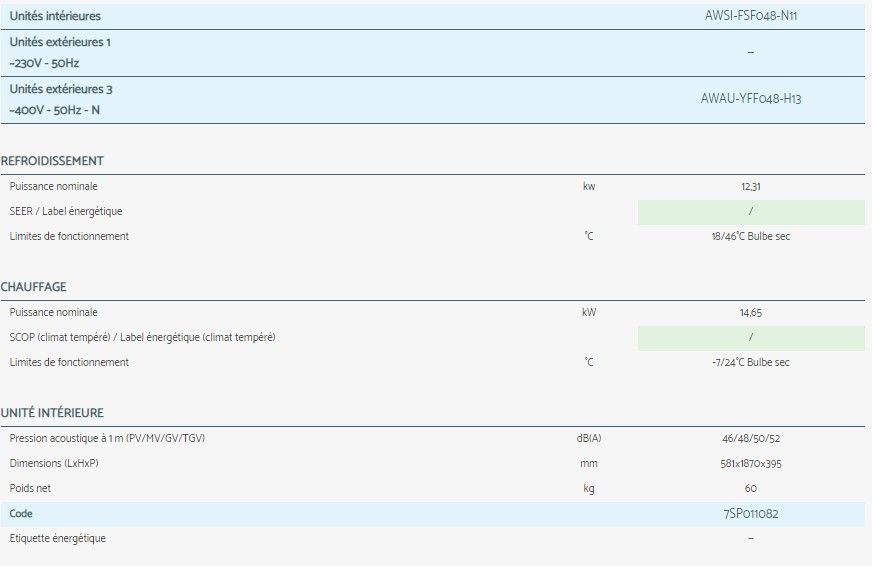Click the AWSI-FSF048-N11 indoor unit model

click(x=750, y=16)
